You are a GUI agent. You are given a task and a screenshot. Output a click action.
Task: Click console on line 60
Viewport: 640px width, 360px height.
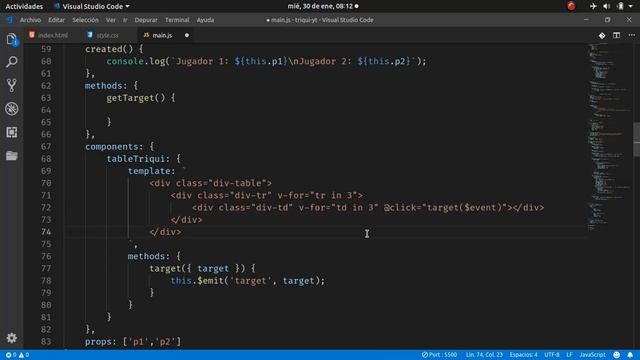click(x=125, y=61)
